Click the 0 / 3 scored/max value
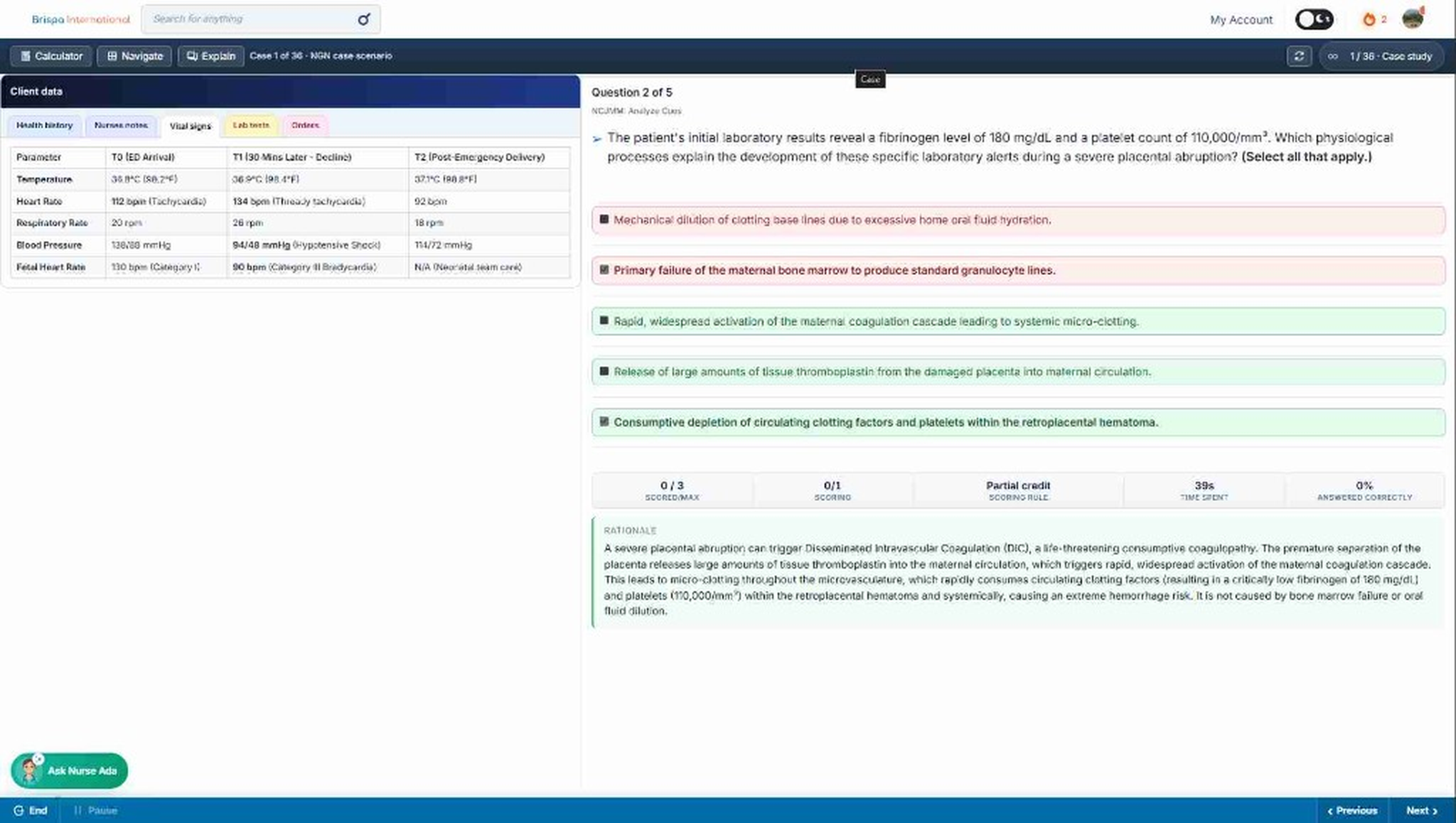The width and height of the screenshot is (1456, 823). [672, 485]
